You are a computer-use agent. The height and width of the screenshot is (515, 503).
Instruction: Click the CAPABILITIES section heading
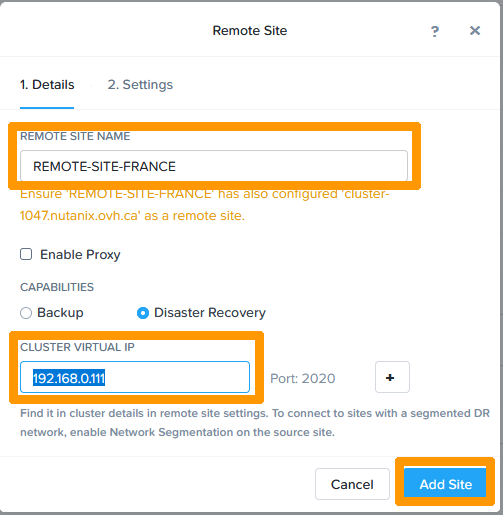(x=57, y=287)
